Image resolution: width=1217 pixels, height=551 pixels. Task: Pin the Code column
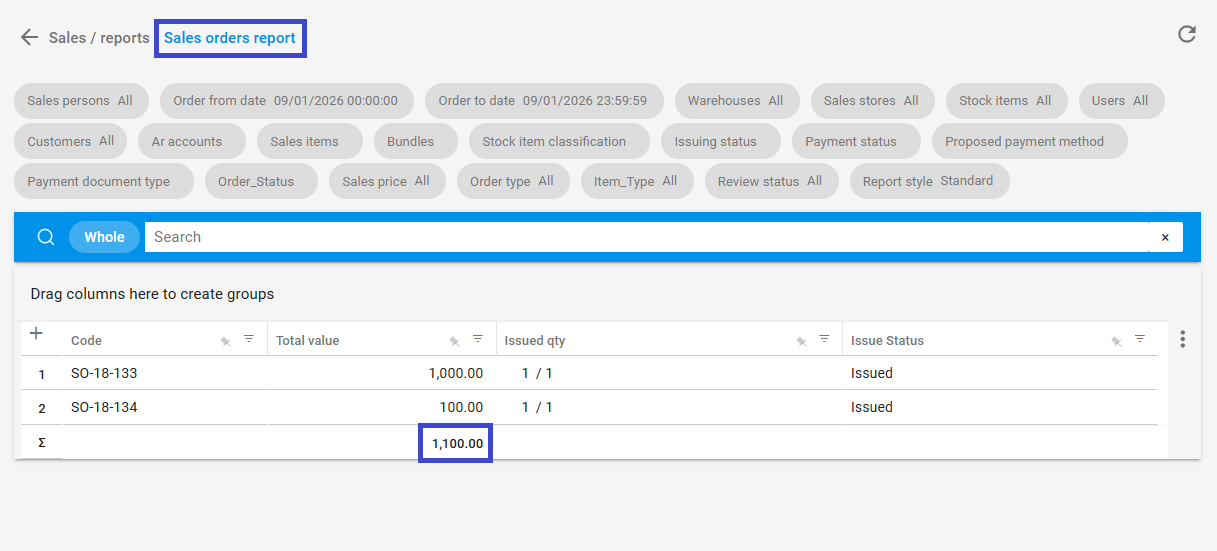tap(226, 341)
